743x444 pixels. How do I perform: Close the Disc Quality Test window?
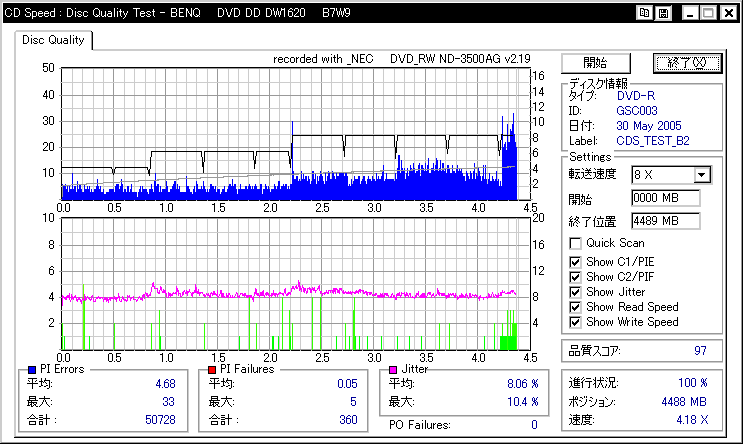coord(729,13)
